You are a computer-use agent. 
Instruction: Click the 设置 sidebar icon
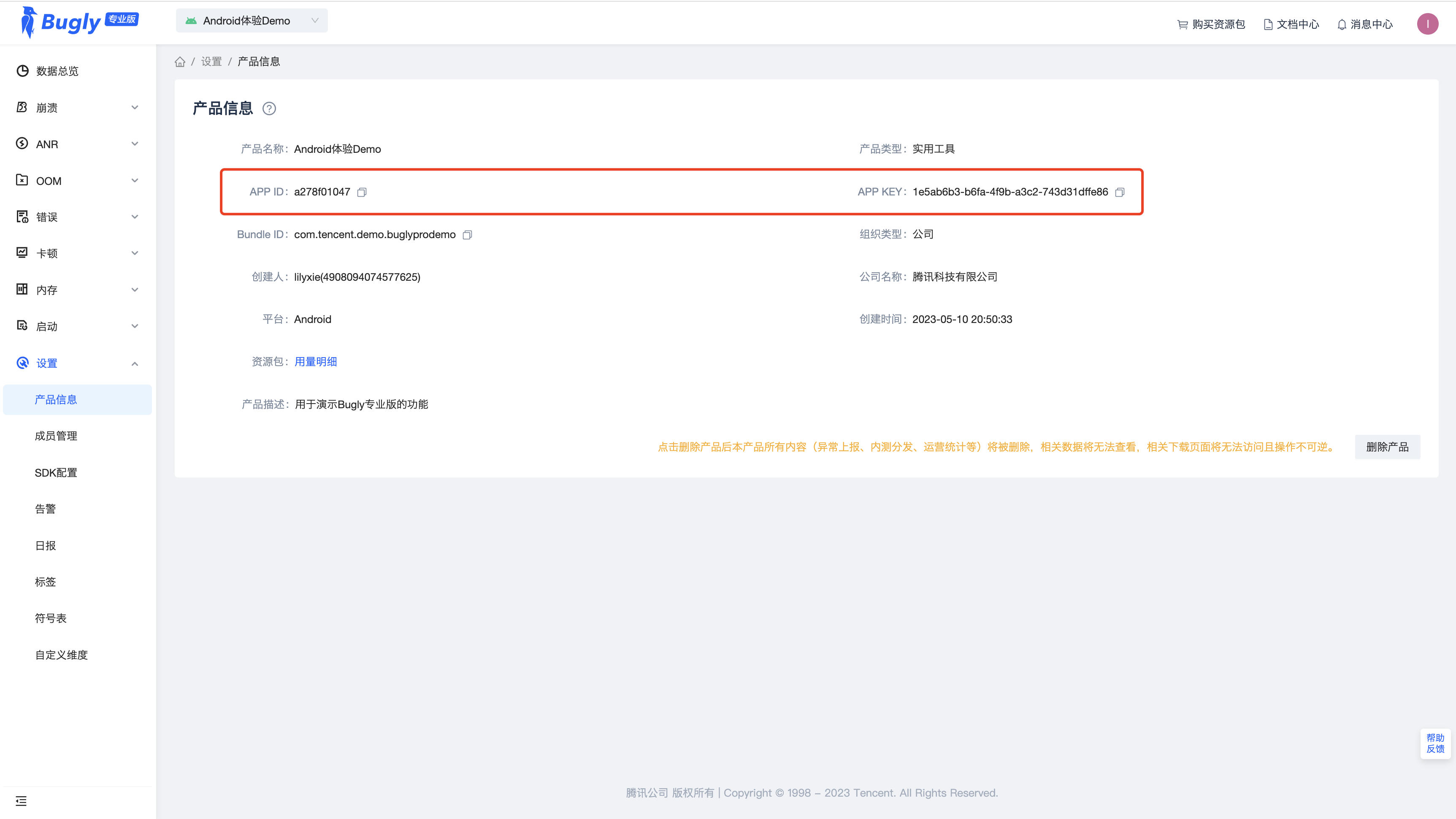22,363
